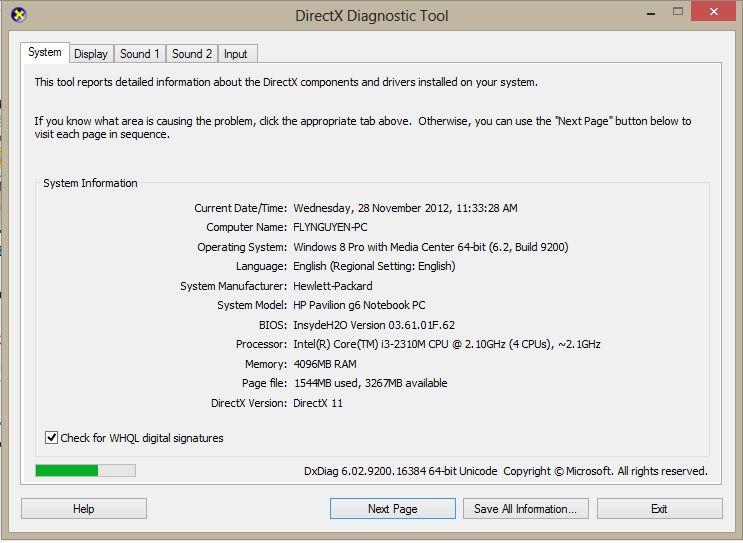Image resolution: width=743 pixels, height=543 pixels.
Task: Open the Sound 2 tab
Action: [x=192, y=54]
